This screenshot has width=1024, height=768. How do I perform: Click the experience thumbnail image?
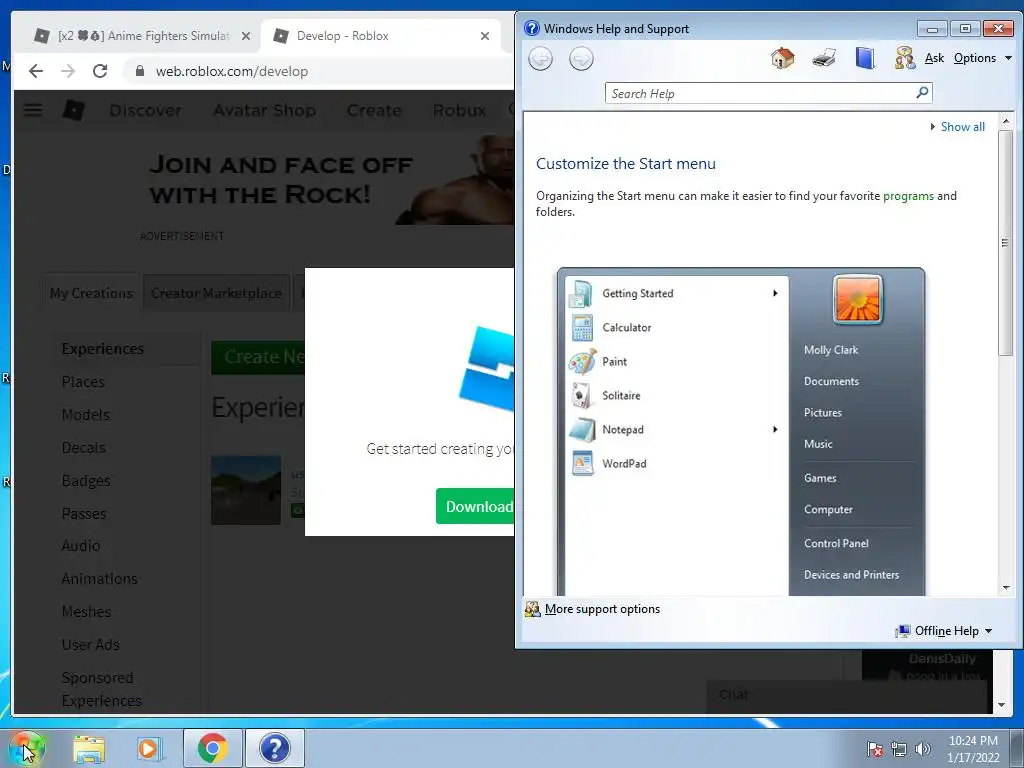246,490
